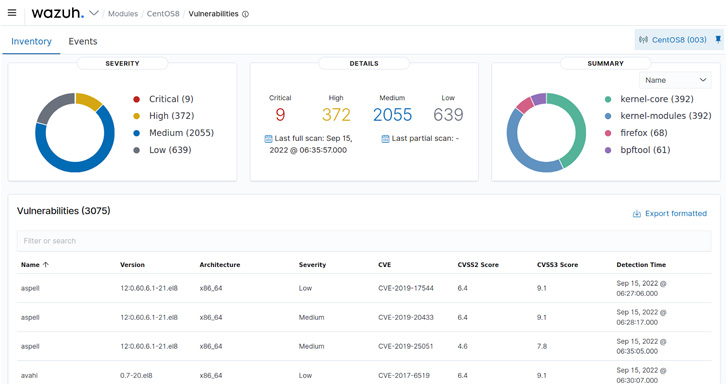The image size is (728, 384).
Task: Sort by the Severity column header
Action: (x=312, y=265)
